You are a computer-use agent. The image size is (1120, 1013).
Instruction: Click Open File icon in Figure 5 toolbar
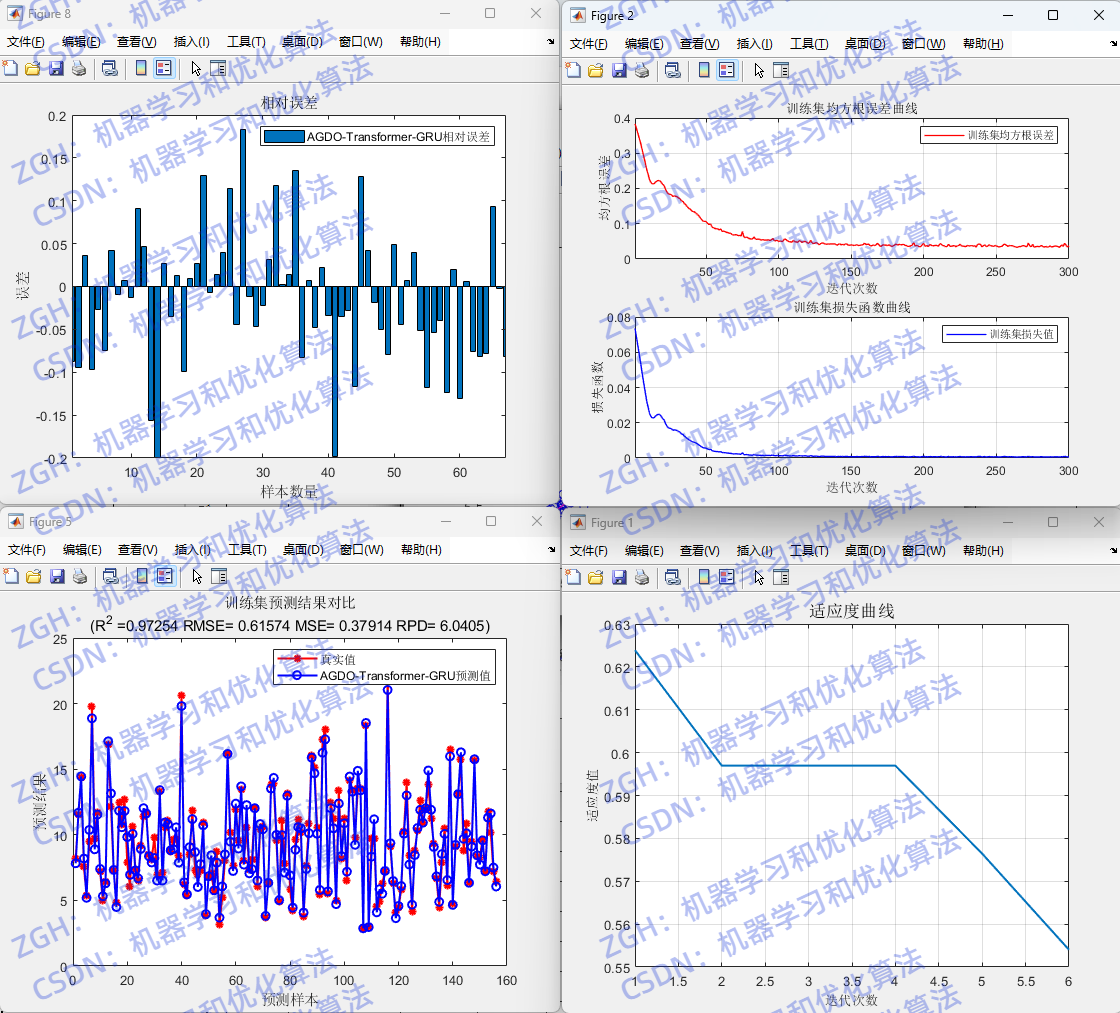click(x=34, y=577)
